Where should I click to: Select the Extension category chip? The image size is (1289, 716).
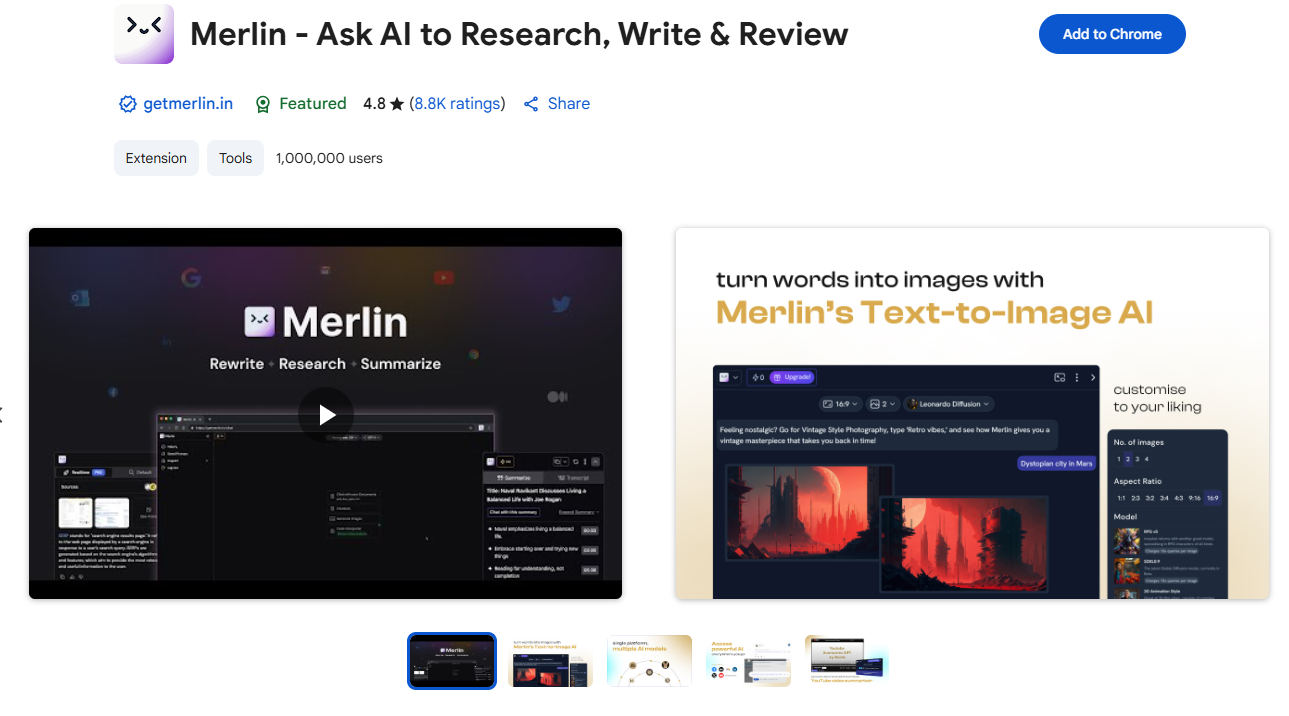pos(156,158)
